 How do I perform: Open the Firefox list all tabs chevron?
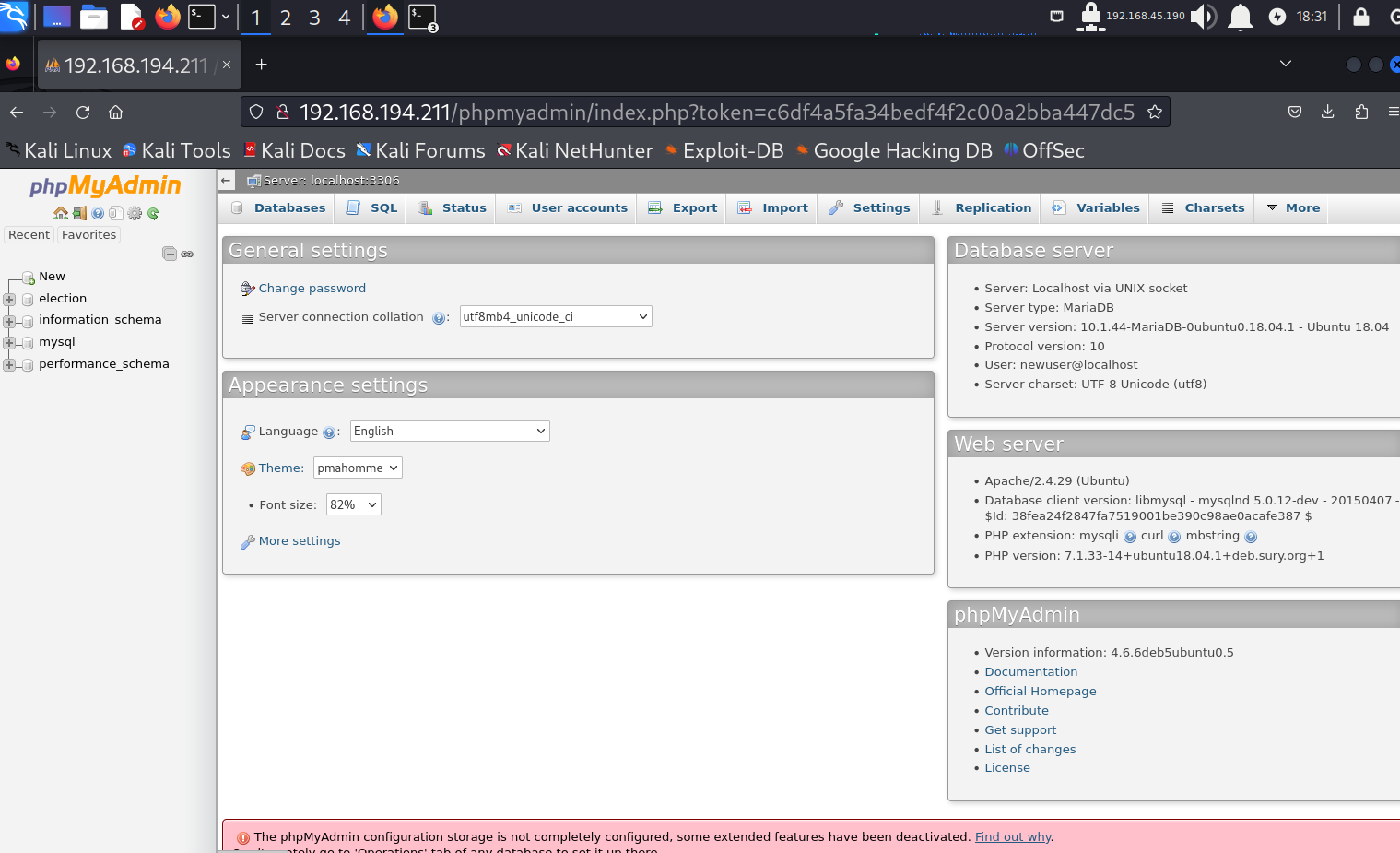[x=1286, y=64]
